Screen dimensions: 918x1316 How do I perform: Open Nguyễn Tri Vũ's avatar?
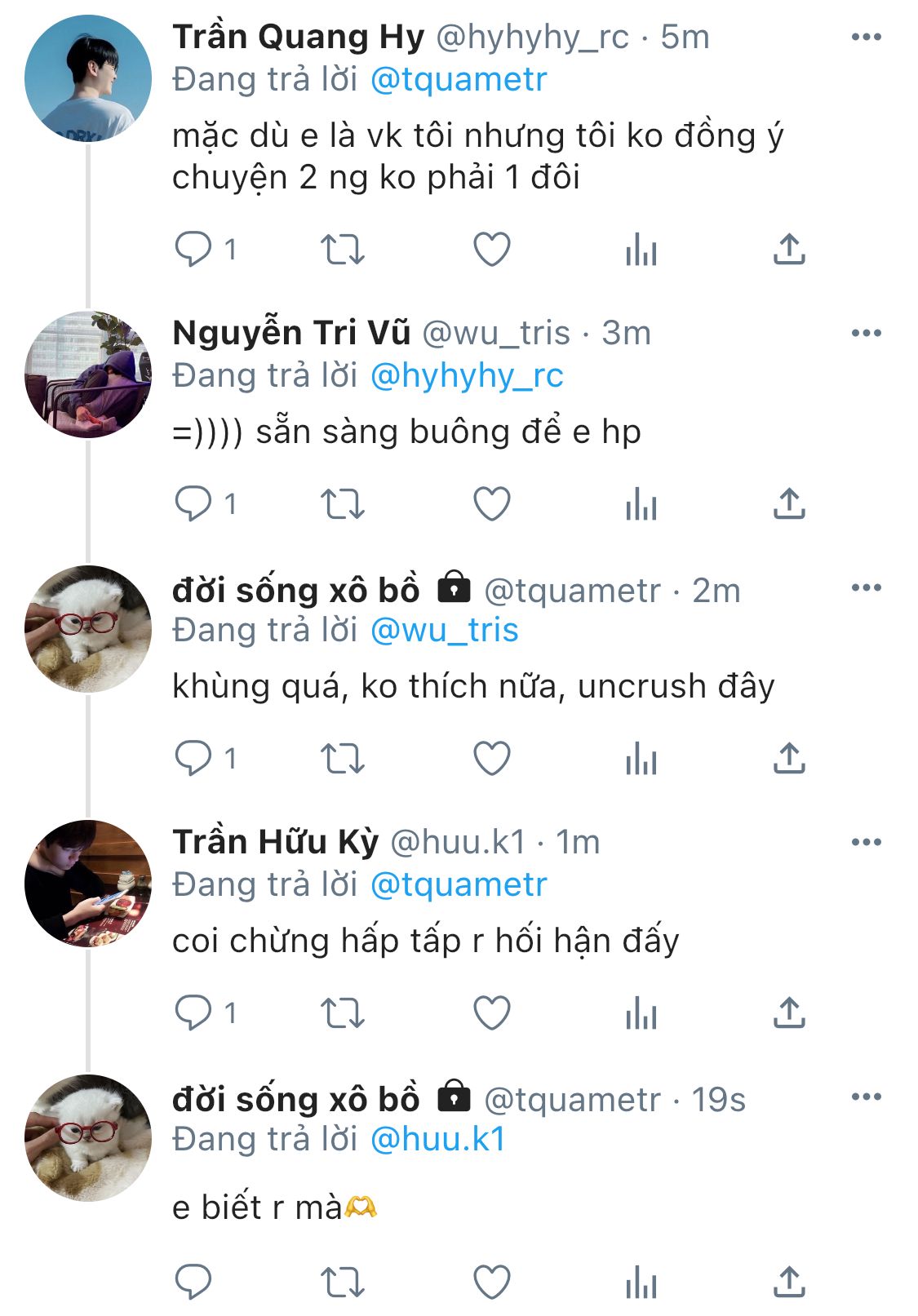click(88, 374)
